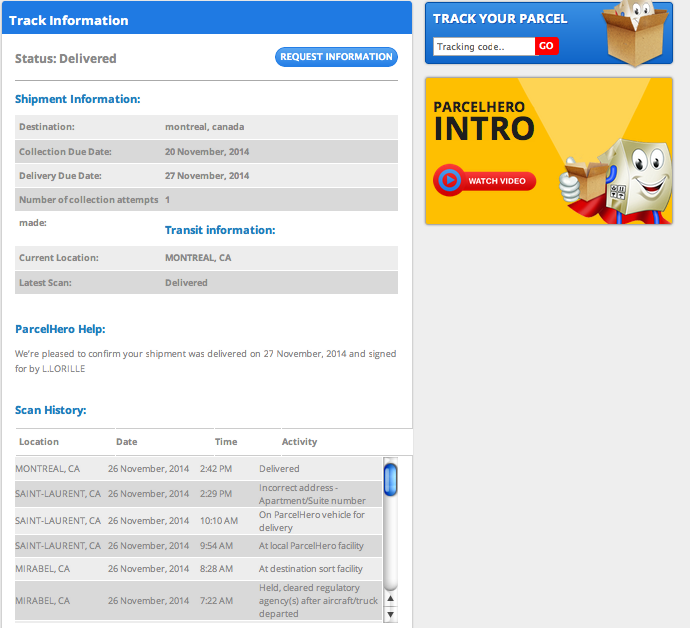The height and width of the screenshot is (628, 690).
Task: Select the 2:42 PM Delivered scan row
Action: click(198, 469)
